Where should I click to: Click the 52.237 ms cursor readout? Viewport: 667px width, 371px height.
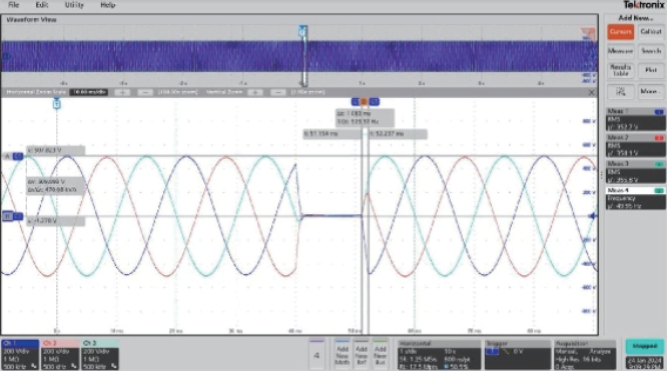[x=398, y=134]
